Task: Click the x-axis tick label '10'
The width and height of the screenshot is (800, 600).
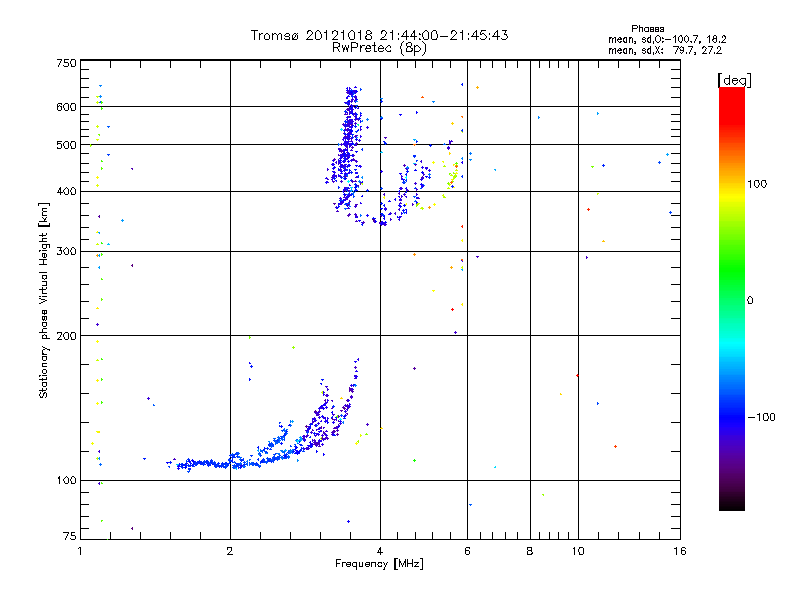Action: click(x=578, y=551)
